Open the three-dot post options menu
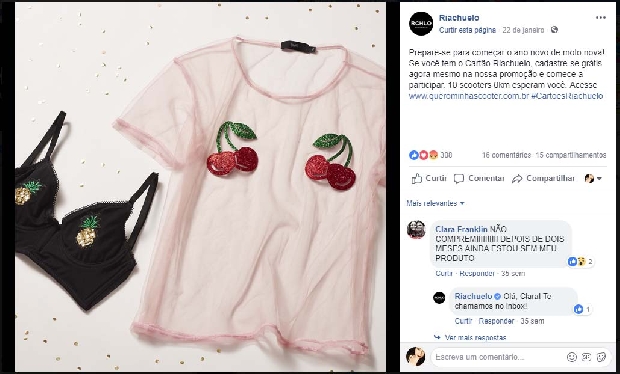620x374 pixels. pos(601,18)
